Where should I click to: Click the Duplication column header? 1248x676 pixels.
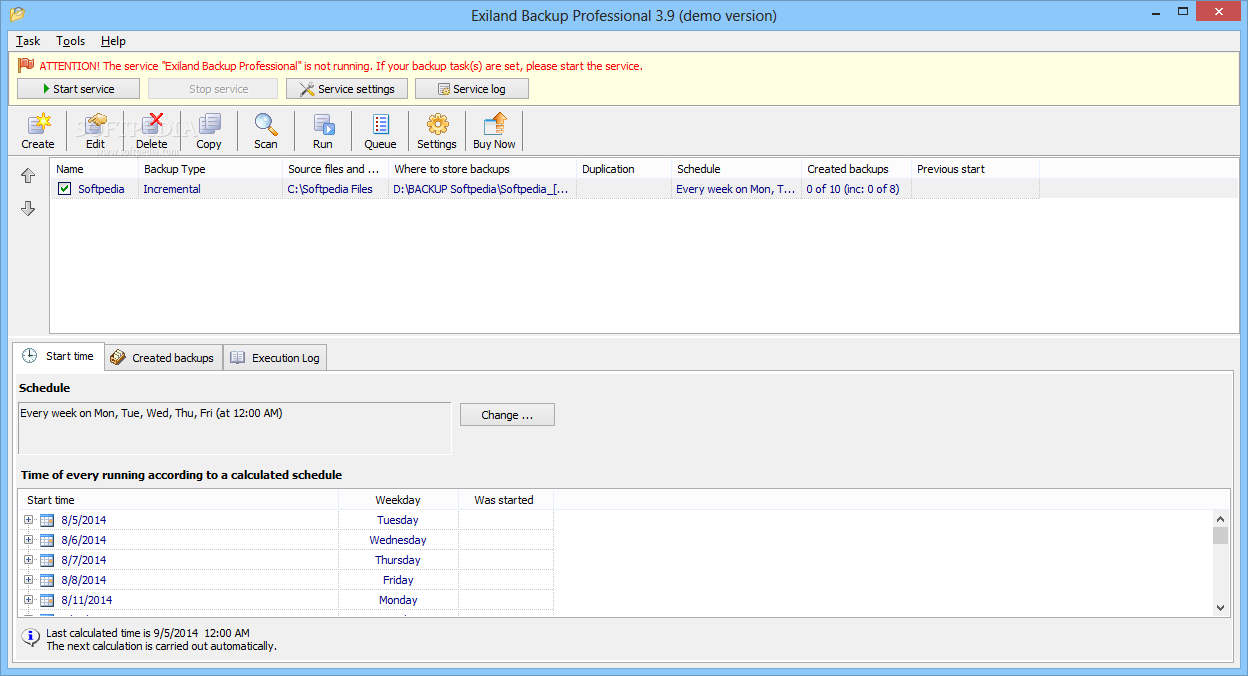point(623,169)
